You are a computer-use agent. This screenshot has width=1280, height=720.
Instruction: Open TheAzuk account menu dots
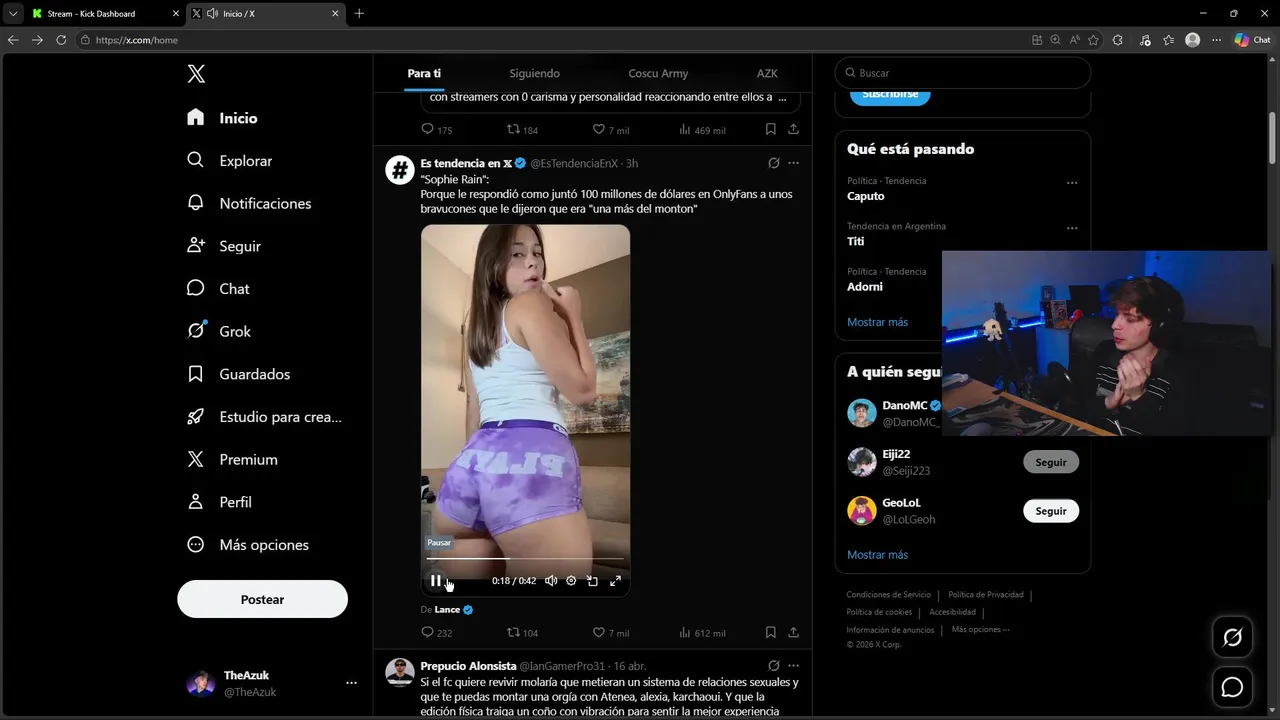(x=351, y=683)
